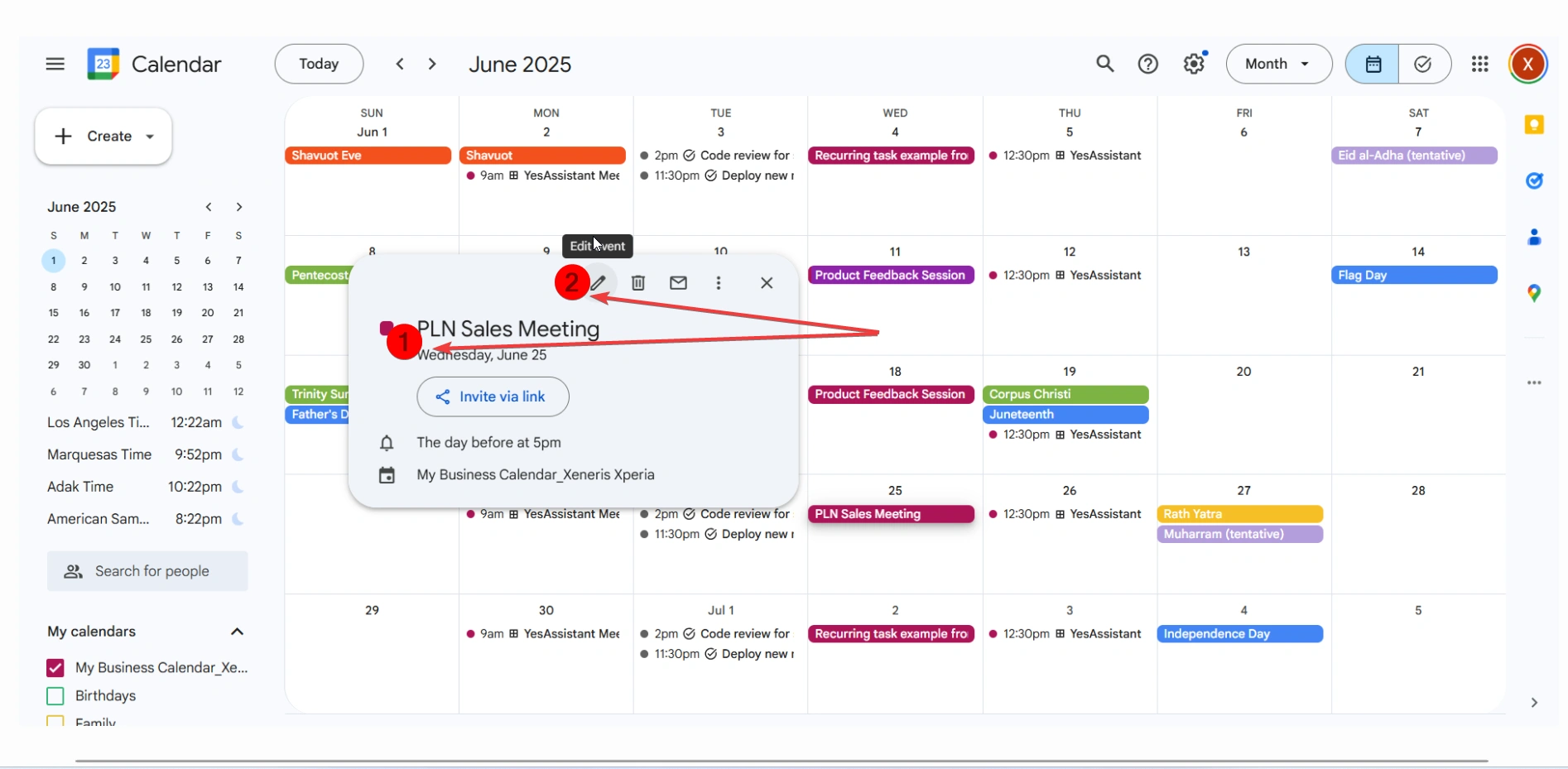1568x769 pixels.
Task: Expand the Create button dropdown
Action: pyautogui.click(x=150, y=137)
